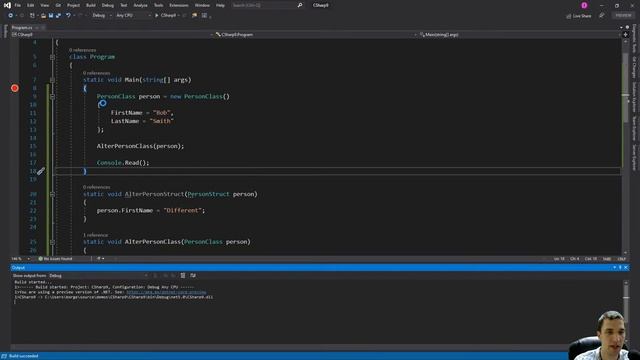Viewport: 640px width, 360px height.
Task: Open the Help menu
Action: coord(220,5)
